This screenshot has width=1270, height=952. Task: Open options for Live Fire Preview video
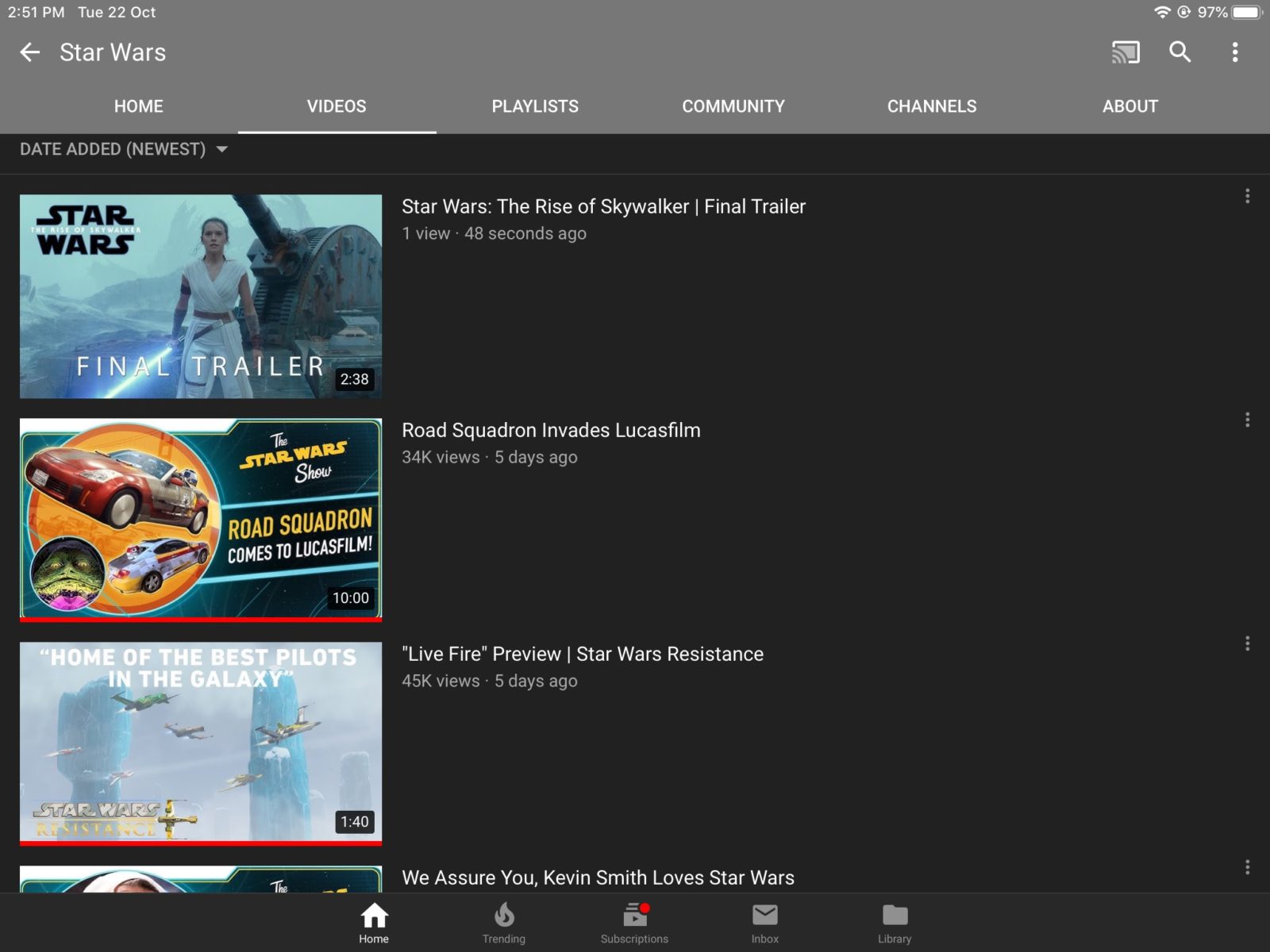coord(1247,643)
